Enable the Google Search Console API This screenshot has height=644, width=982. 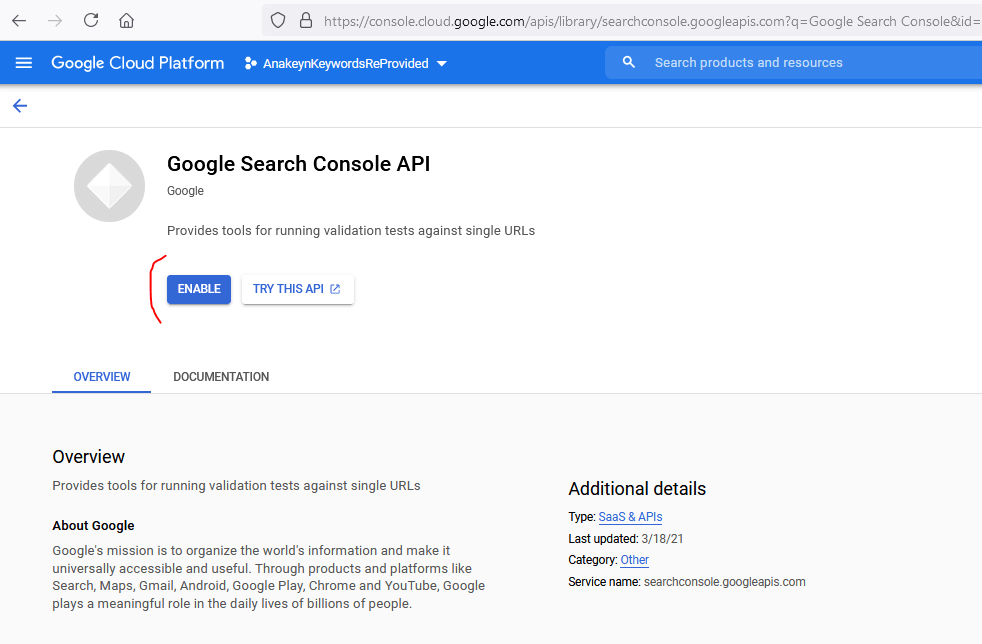(199, 289)
